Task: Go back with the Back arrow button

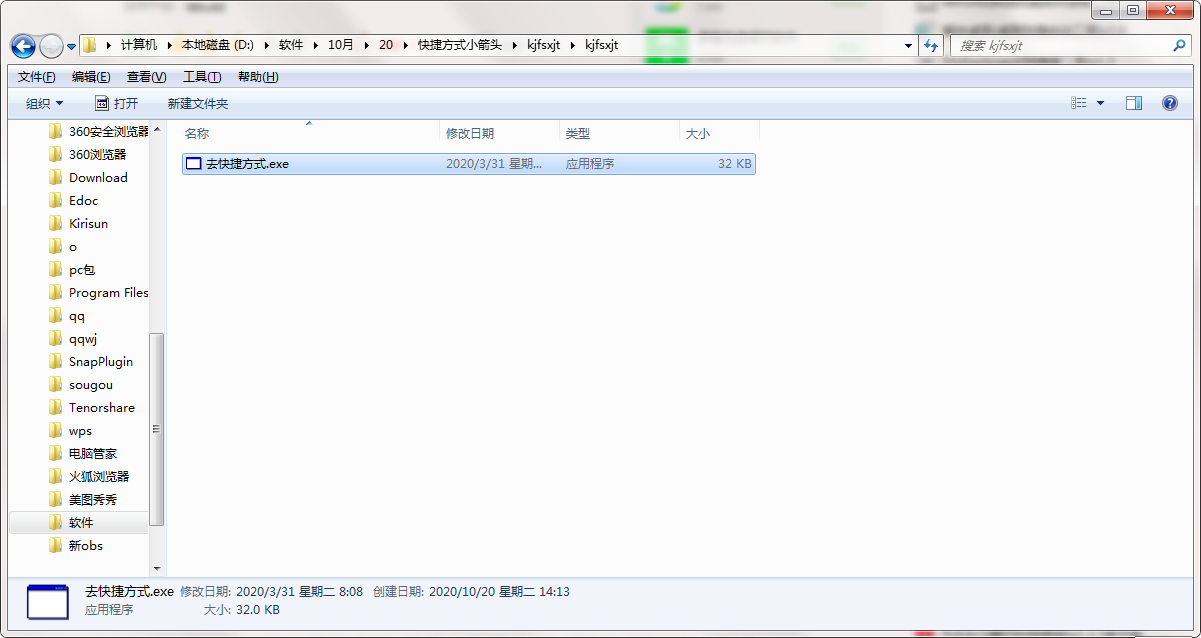Action: tap(23, 46)
